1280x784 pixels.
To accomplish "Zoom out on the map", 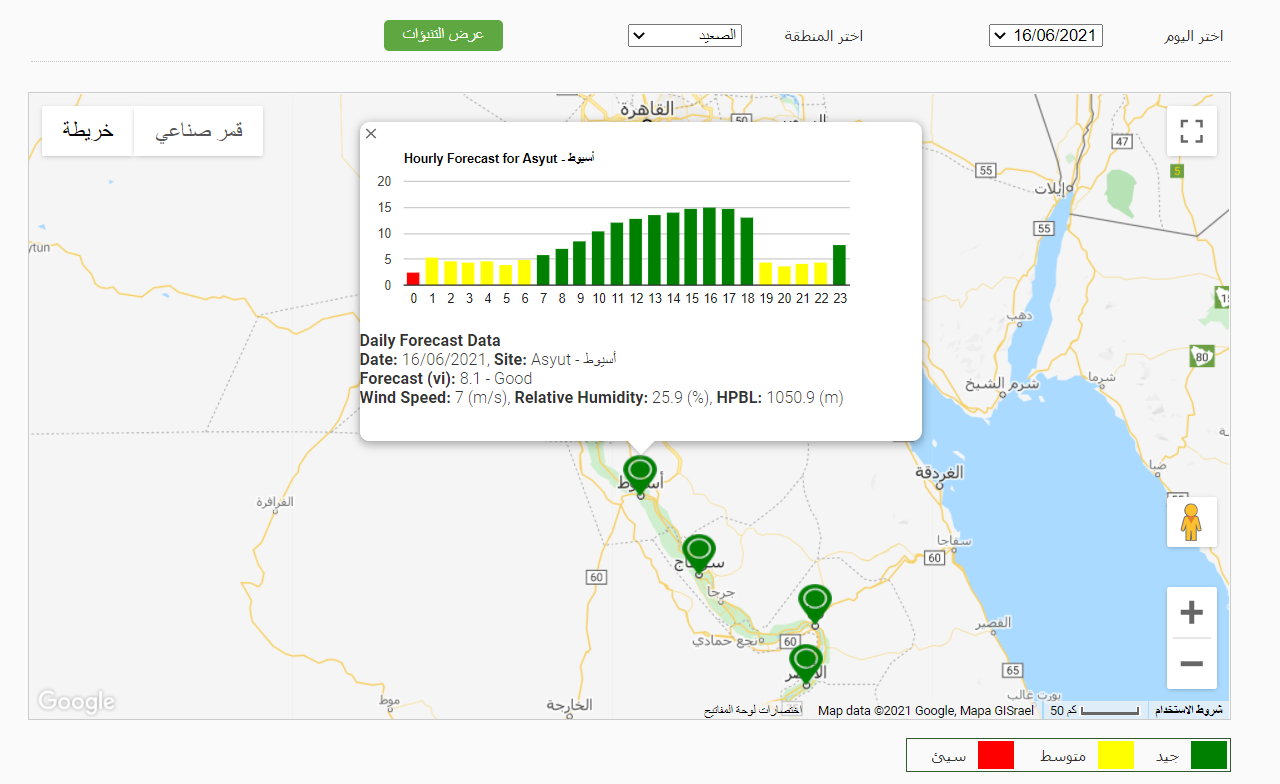I will [x=1191, y=664].
